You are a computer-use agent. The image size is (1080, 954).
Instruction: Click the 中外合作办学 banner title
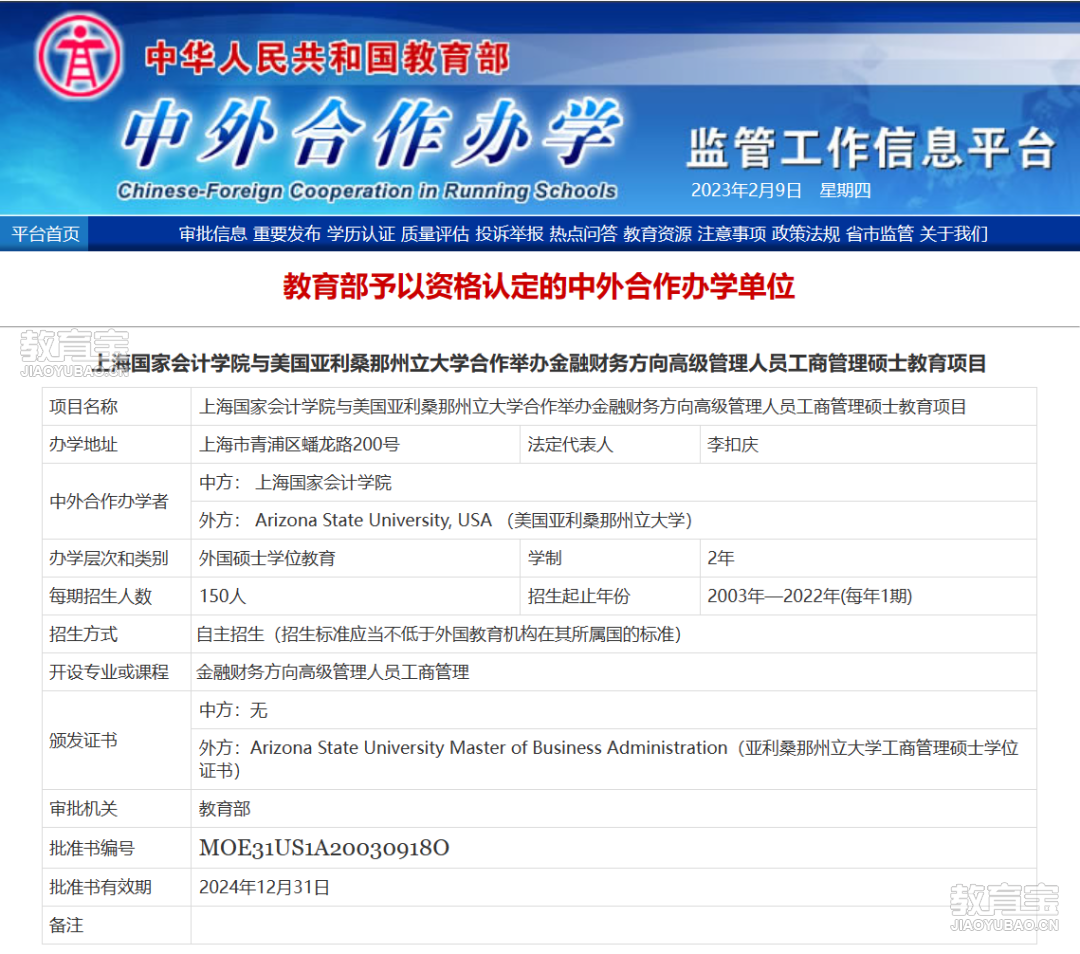372,132
